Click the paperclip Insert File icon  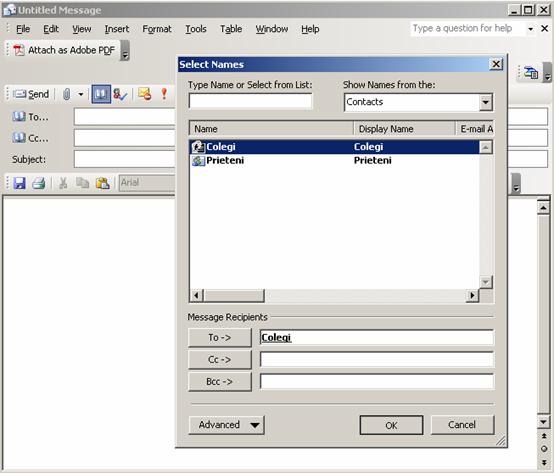tap(66, 94)
